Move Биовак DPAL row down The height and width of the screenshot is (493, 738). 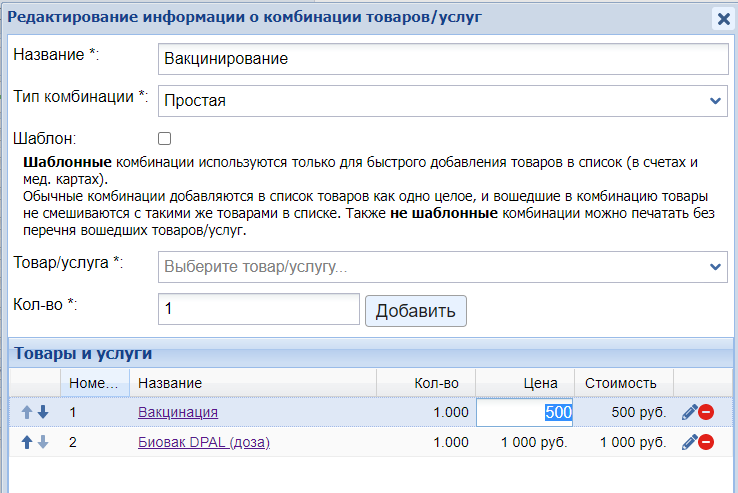click(42, 442)
